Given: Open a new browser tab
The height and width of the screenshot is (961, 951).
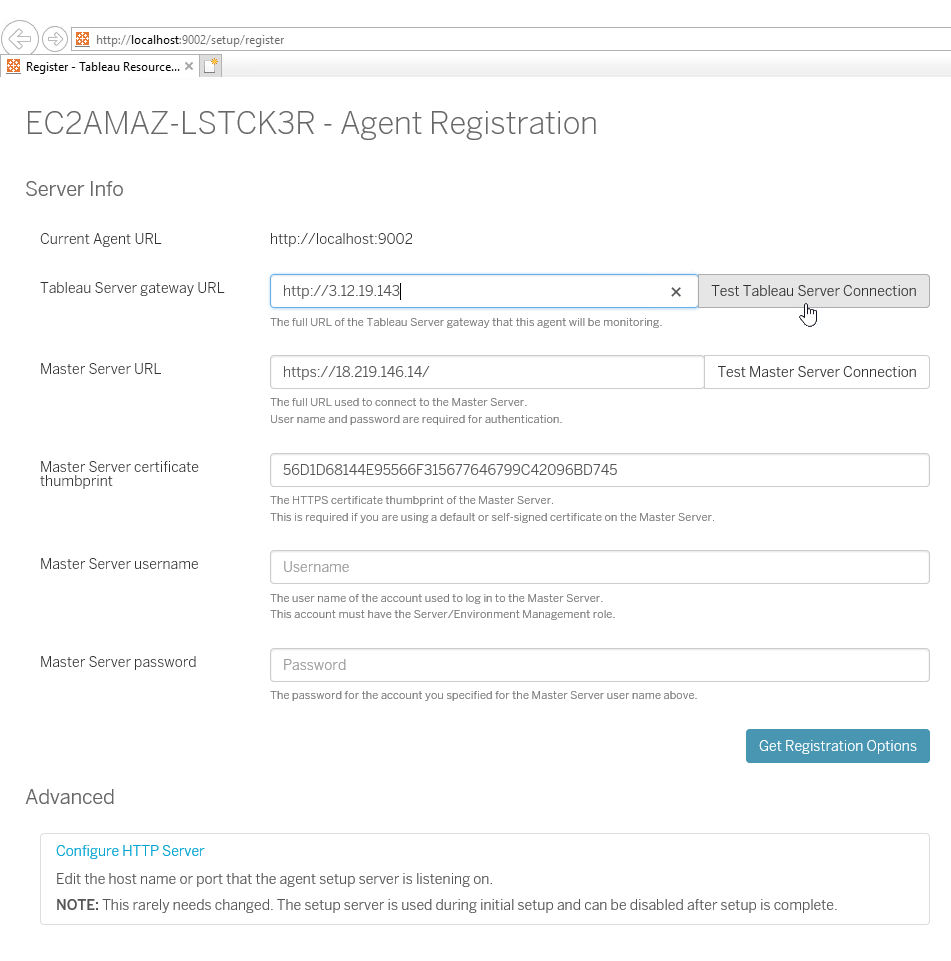Looking at the screenshot, I should pos(210,66).
